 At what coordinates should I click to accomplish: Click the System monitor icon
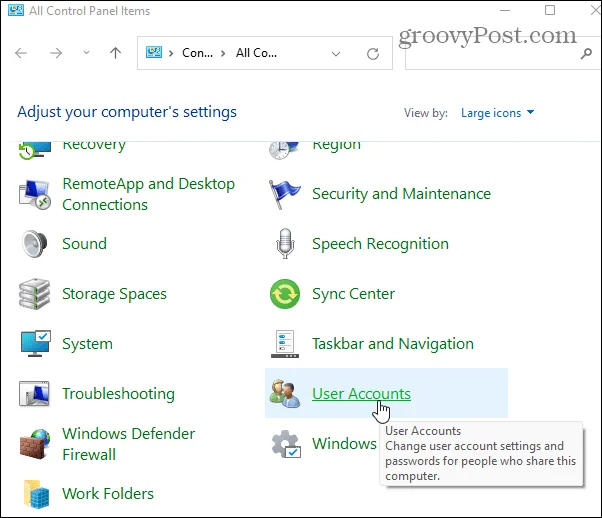(x=35, y=344)
